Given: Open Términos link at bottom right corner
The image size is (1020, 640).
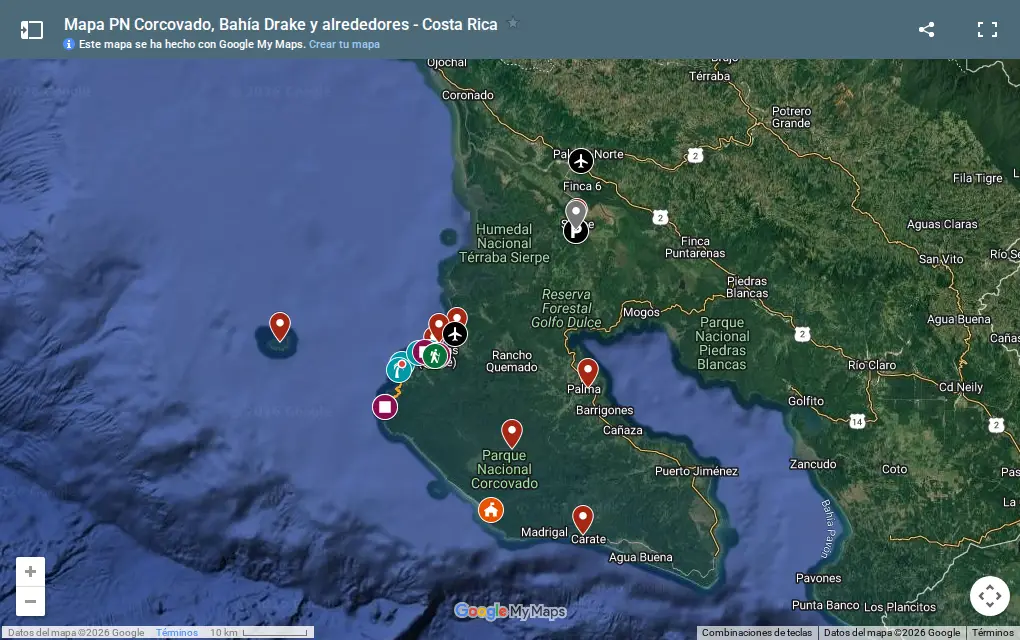Looking at the screenshot, I should click(x=993, y=632).
